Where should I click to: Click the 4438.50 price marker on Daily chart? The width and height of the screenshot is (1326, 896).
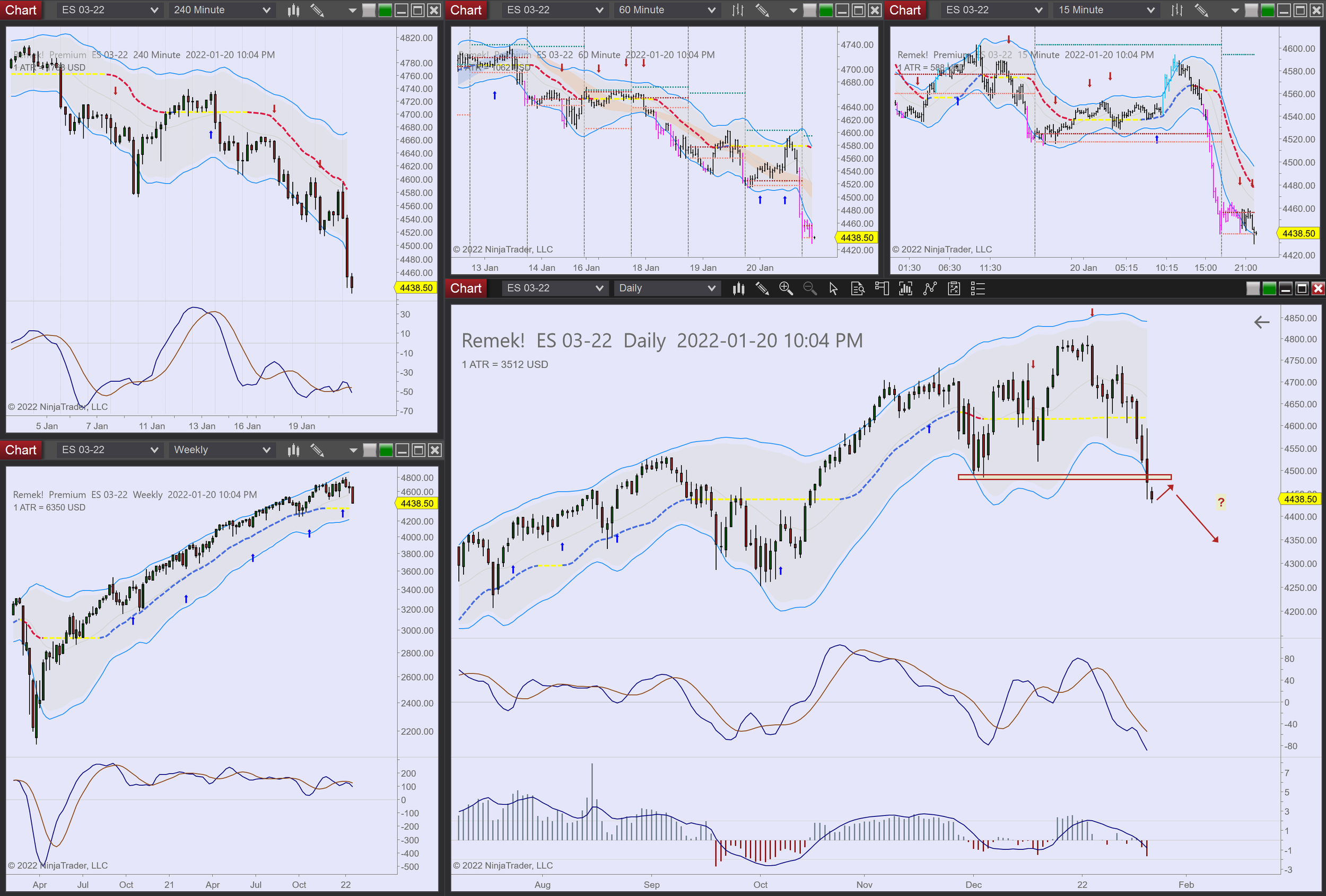pos(1300,499)
